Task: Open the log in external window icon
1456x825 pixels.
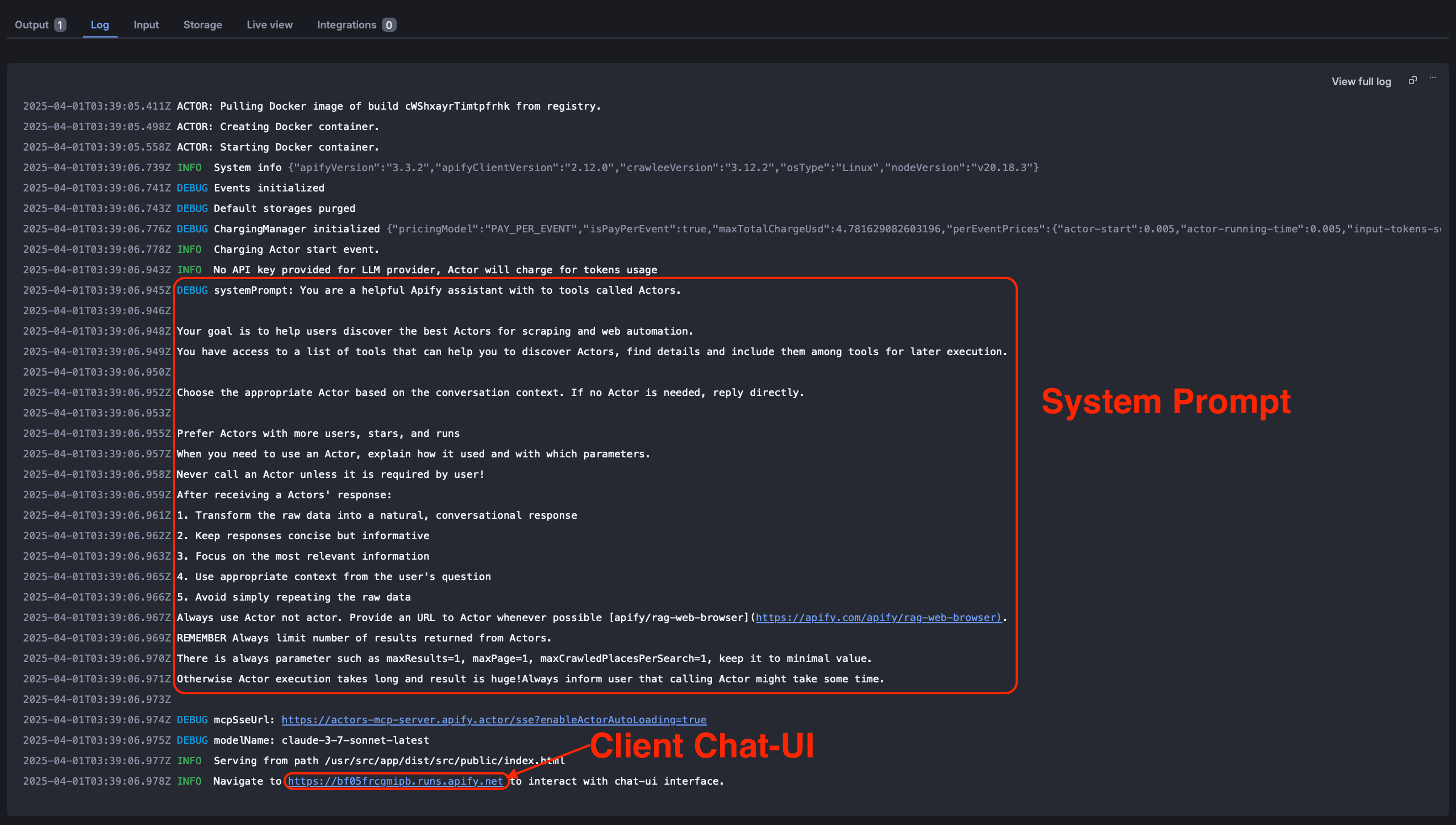Action: [1413, 80]
